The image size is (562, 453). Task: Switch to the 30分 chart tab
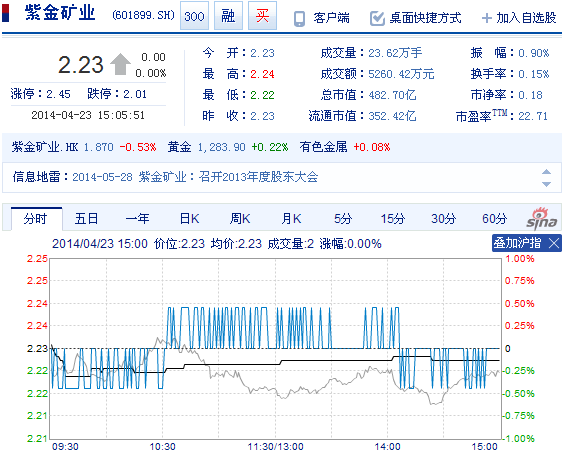[x=443, y=219]
